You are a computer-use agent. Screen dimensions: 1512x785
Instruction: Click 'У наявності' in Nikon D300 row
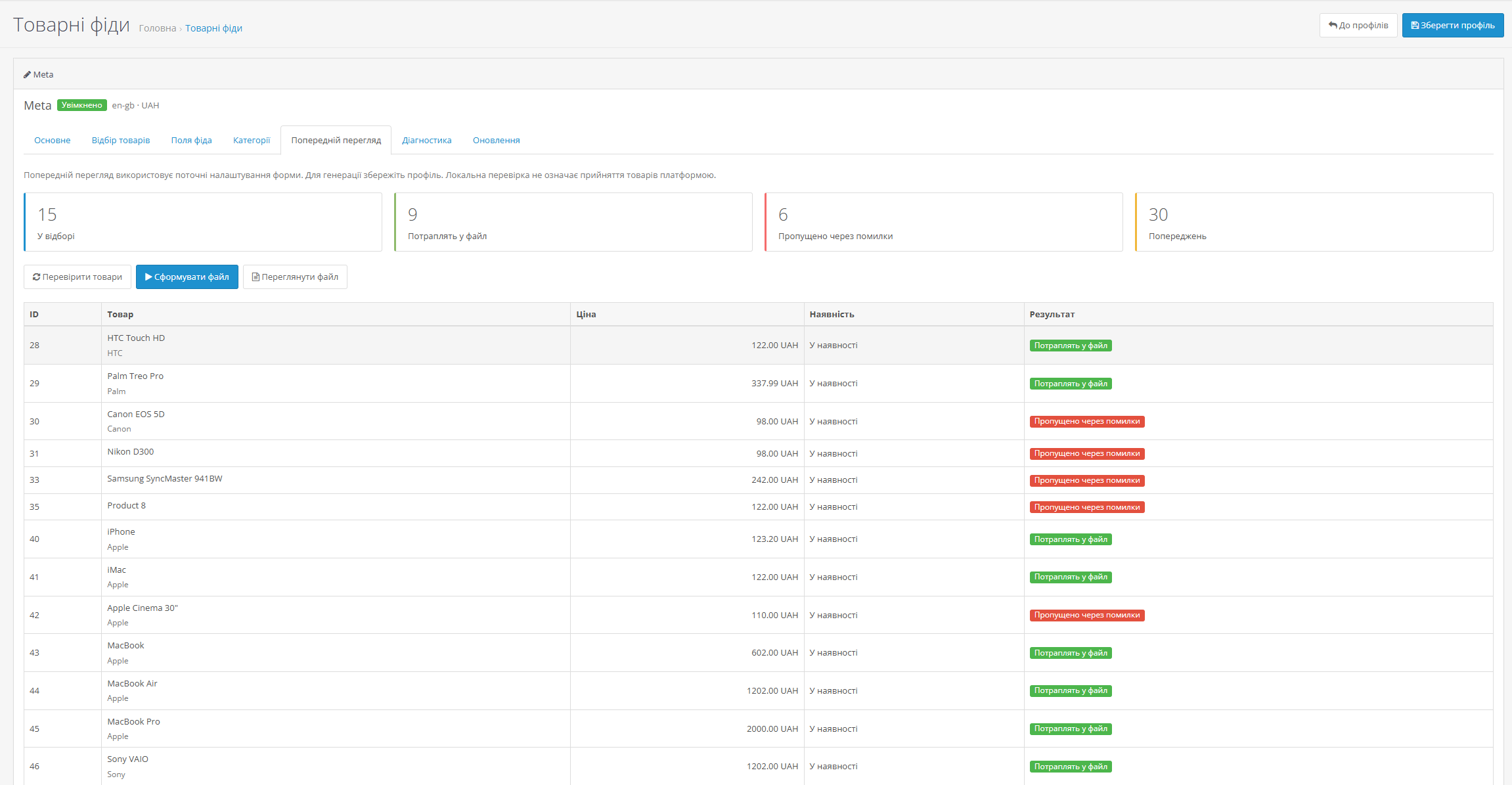(x=834, y=454)
